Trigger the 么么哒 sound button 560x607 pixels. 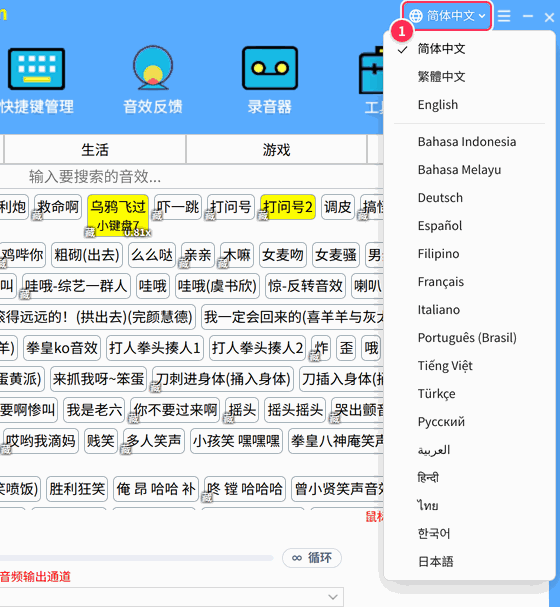[x=152, y=255]
